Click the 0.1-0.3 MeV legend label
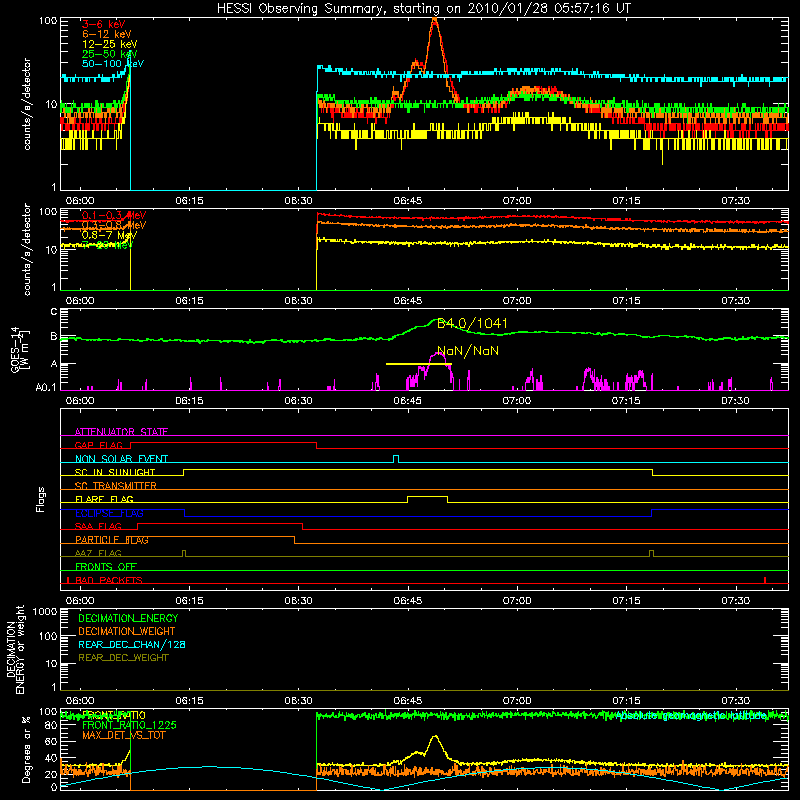The width and height of the screenshot is (800, 800). pyautogui.click(x=114, y=215)
